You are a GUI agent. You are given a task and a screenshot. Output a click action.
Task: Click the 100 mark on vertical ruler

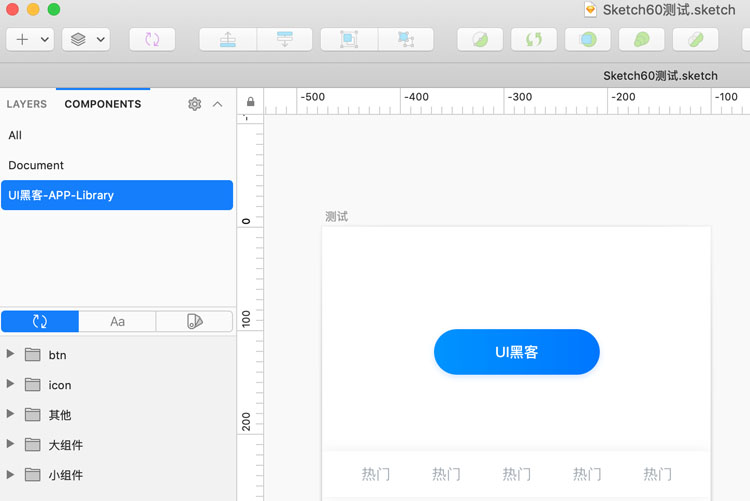pos(246,319)
